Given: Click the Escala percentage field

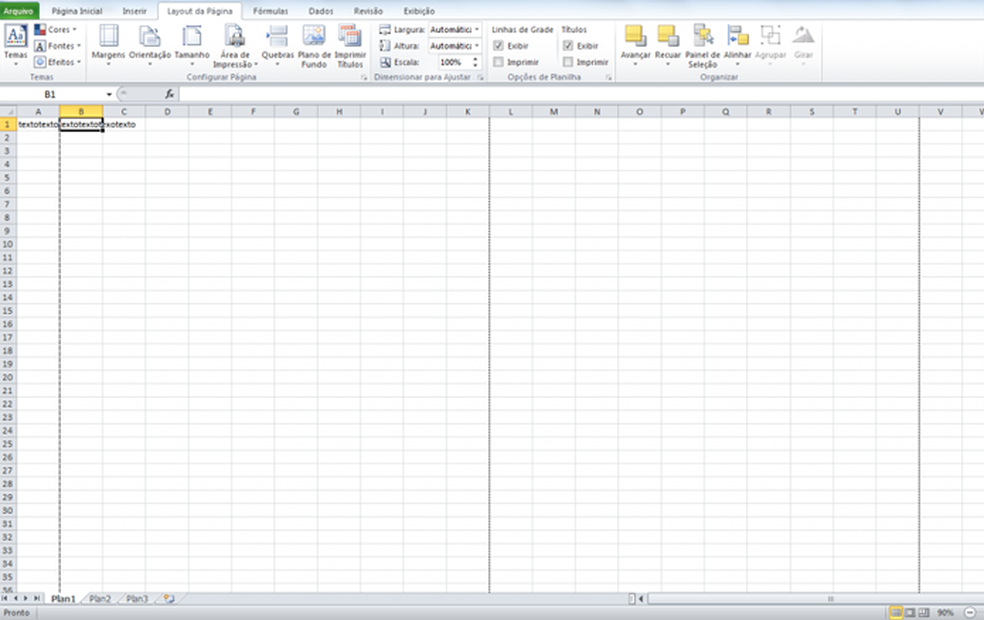Looking at the screenshot, I should [453, 62].
